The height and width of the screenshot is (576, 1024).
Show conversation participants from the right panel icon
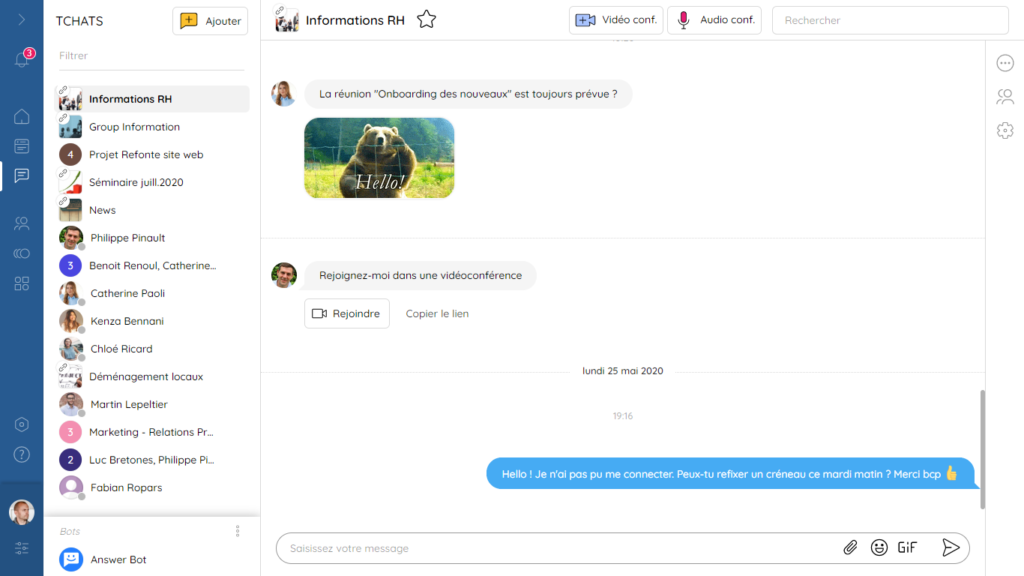pos(1004,96)
